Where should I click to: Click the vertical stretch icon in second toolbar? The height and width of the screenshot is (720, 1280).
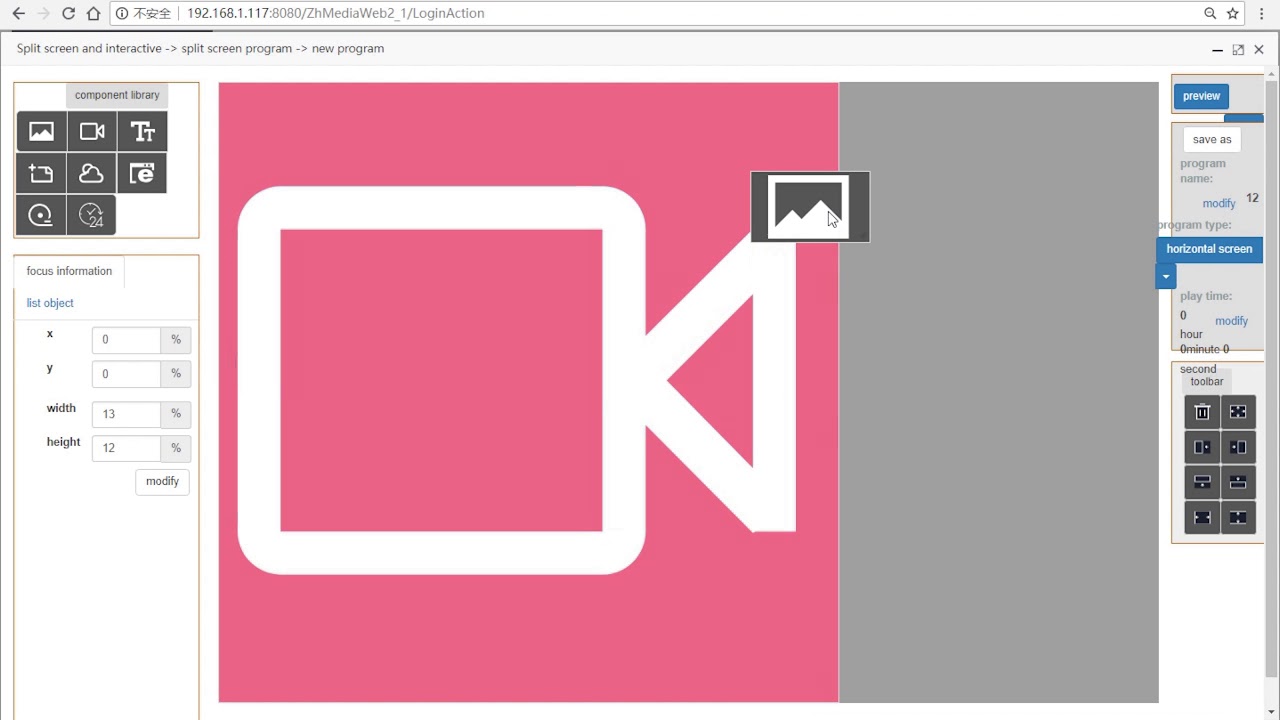(1238, 517)
